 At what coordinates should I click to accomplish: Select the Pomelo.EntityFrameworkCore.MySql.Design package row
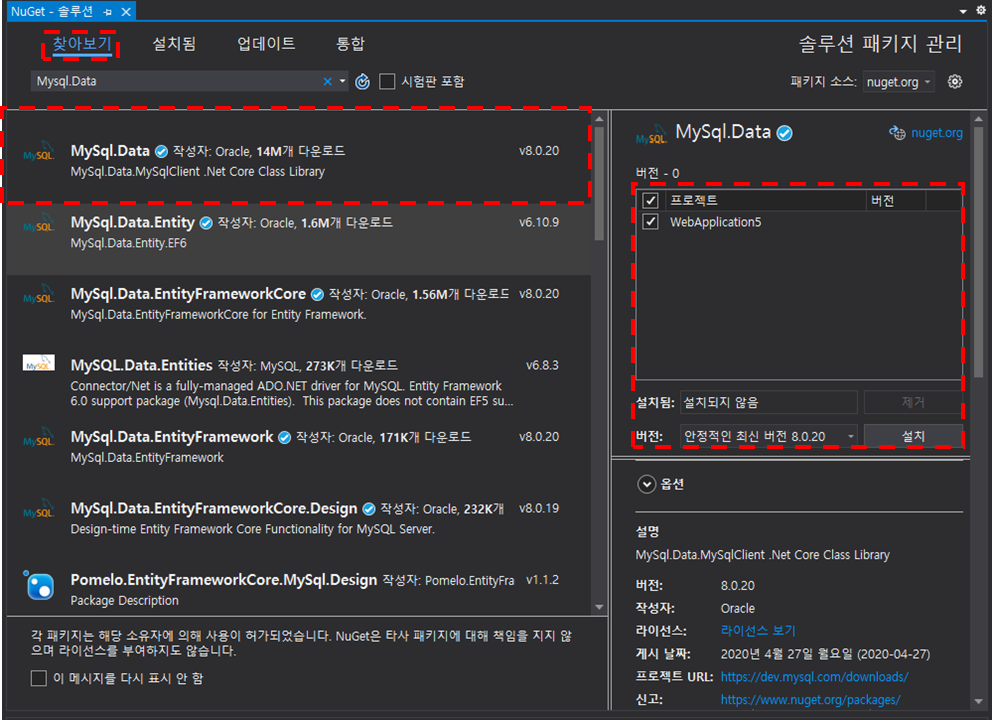[x=299, y=588]
